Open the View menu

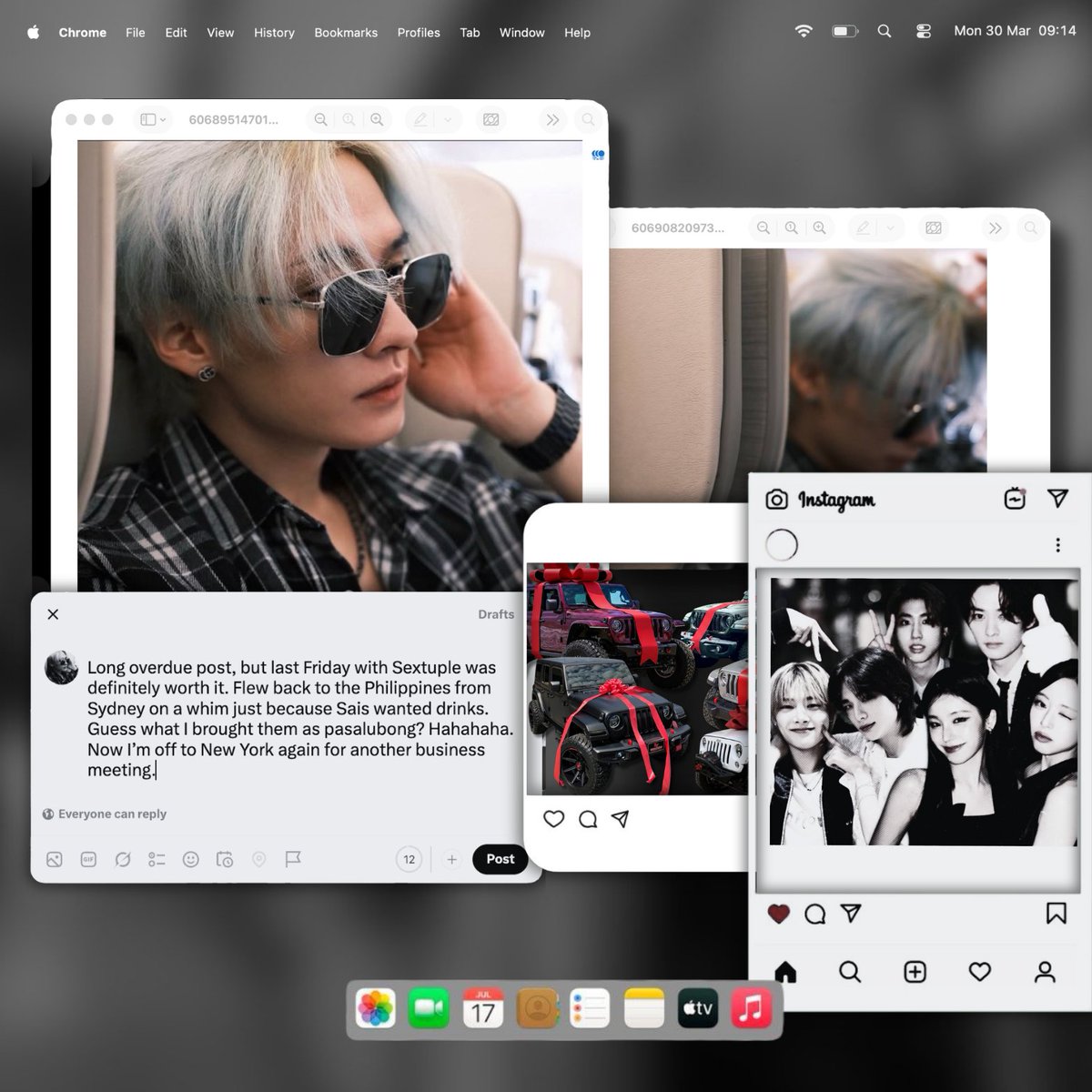tap(220, 32)
